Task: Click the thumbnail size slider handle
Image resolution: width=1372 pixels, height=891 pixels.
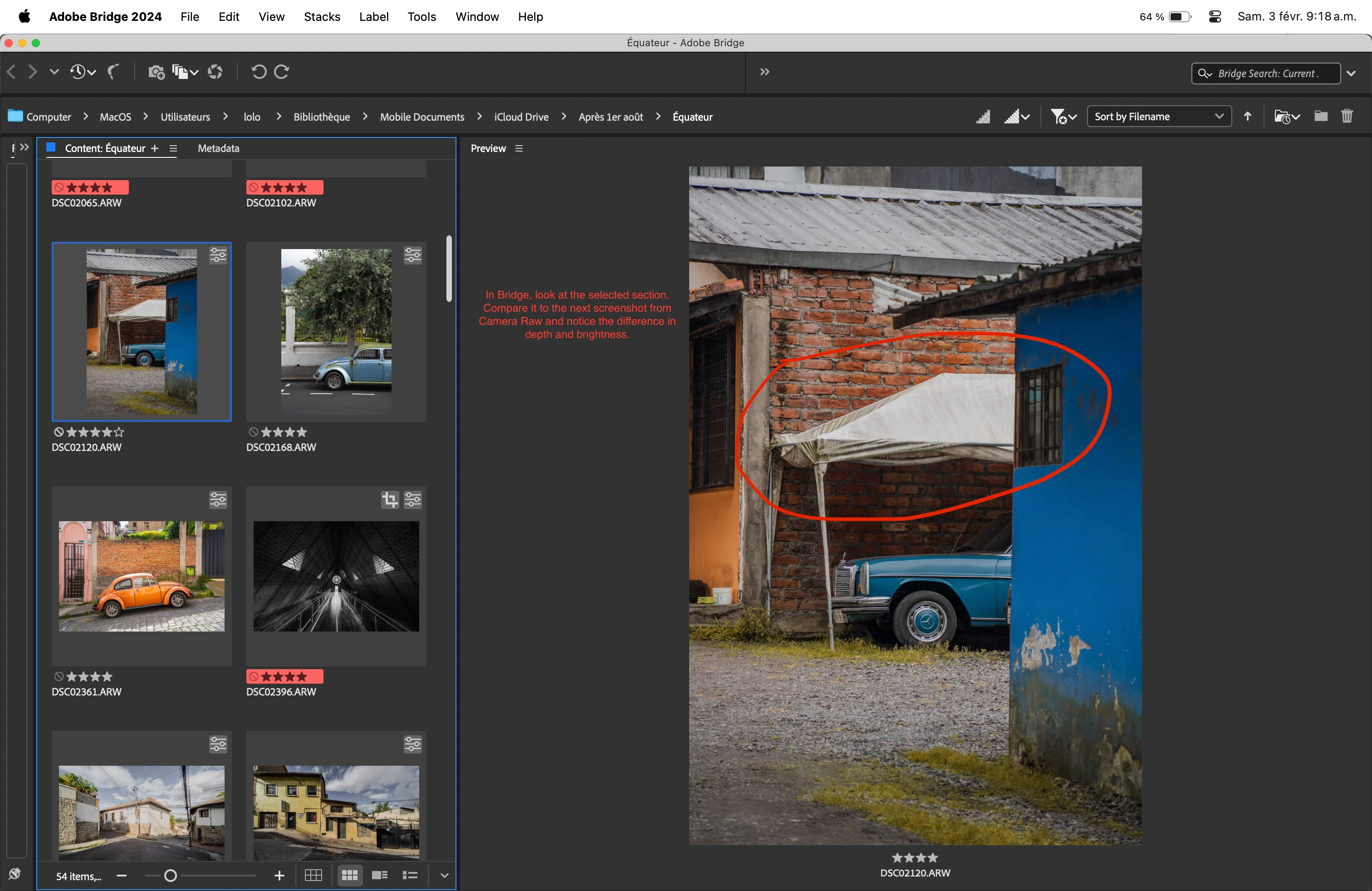Action: pos(170,876)
